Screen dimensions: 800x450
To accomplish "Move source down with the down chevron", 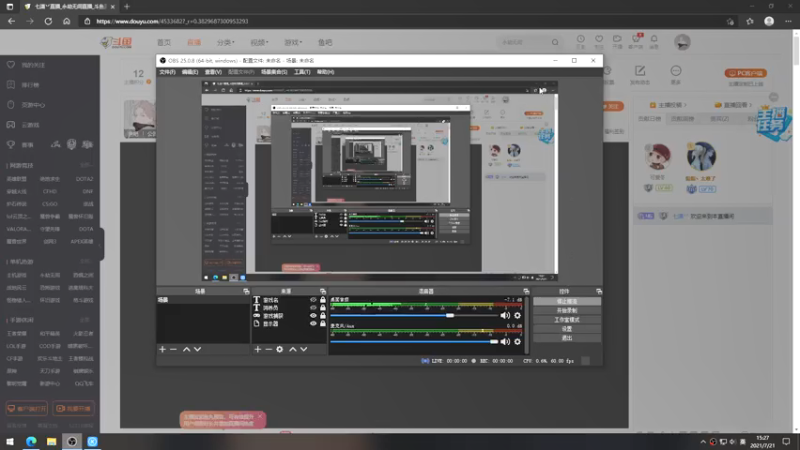I will 304,349.
